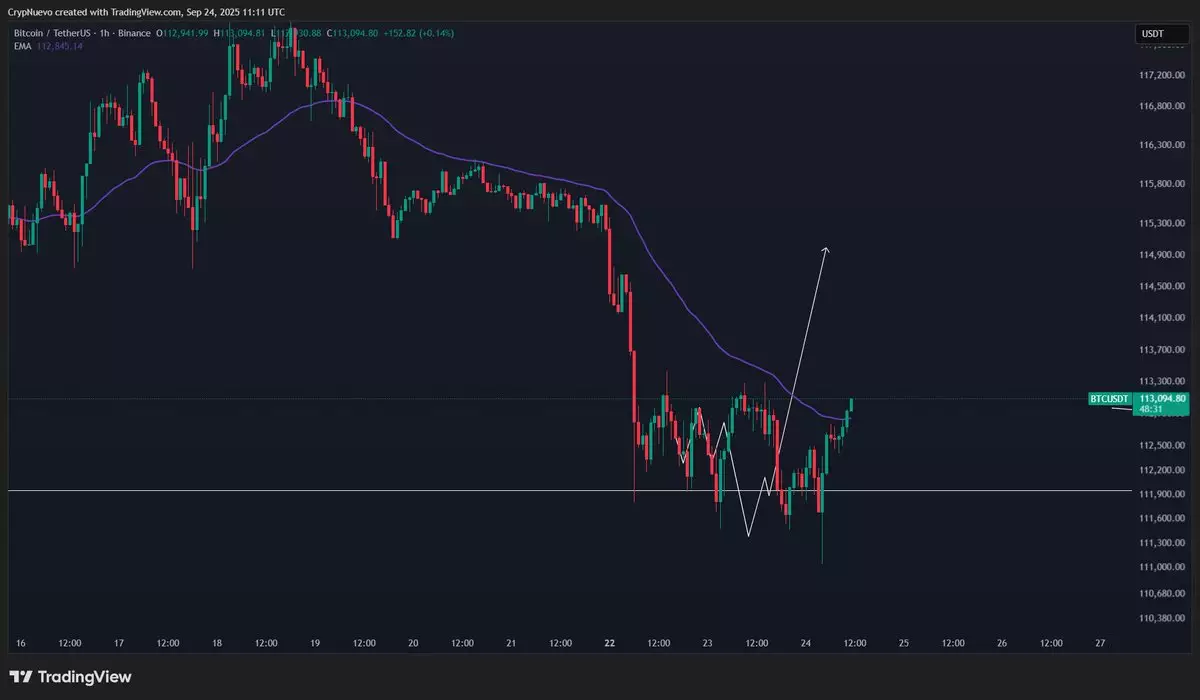Click the date label 26 on time axis
The image size is (1200, 700).
click(1001, 643)
